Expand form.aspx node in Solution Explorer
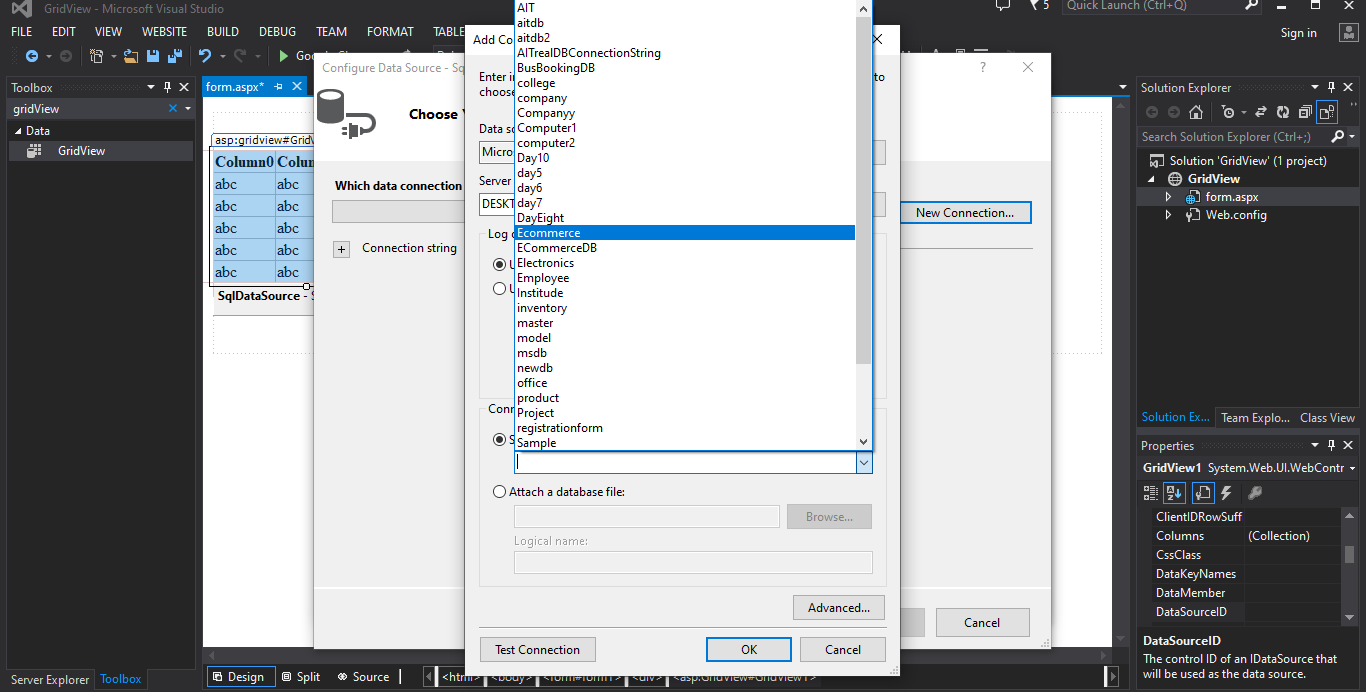The width and height of the screenshot is (1366, 692). [x=1168, y=197]
